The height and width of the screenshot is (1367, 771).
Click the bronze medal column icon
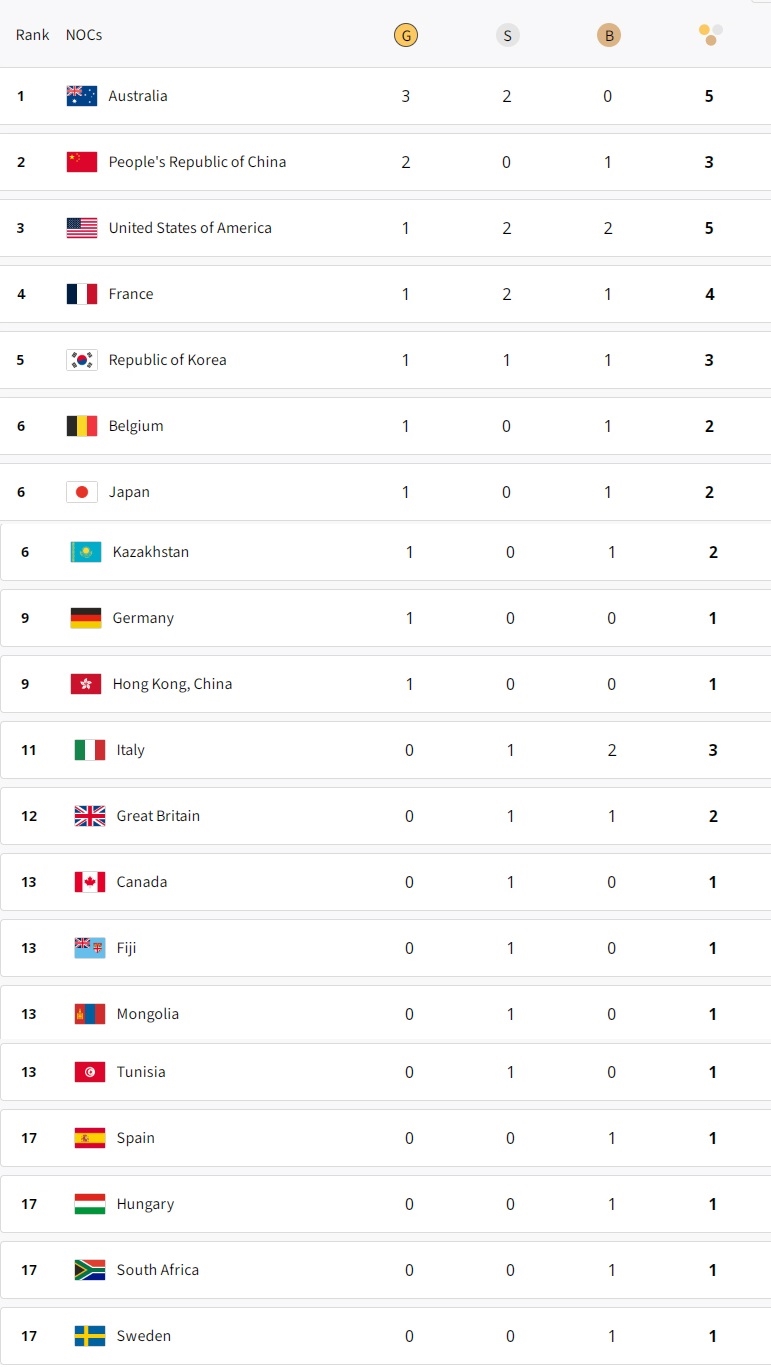pyautogui.click(x=608, y=36)
